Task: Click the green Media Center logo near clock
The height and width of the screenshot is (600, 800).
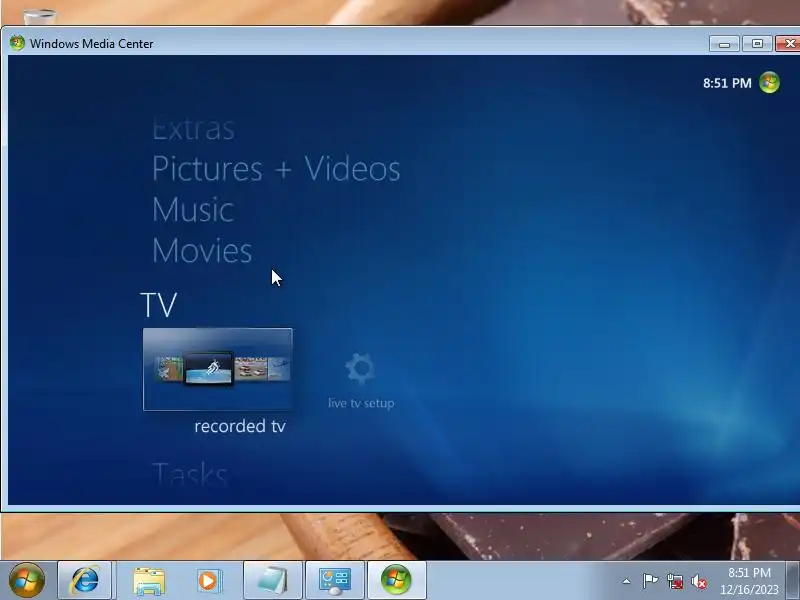Action: 769,83
